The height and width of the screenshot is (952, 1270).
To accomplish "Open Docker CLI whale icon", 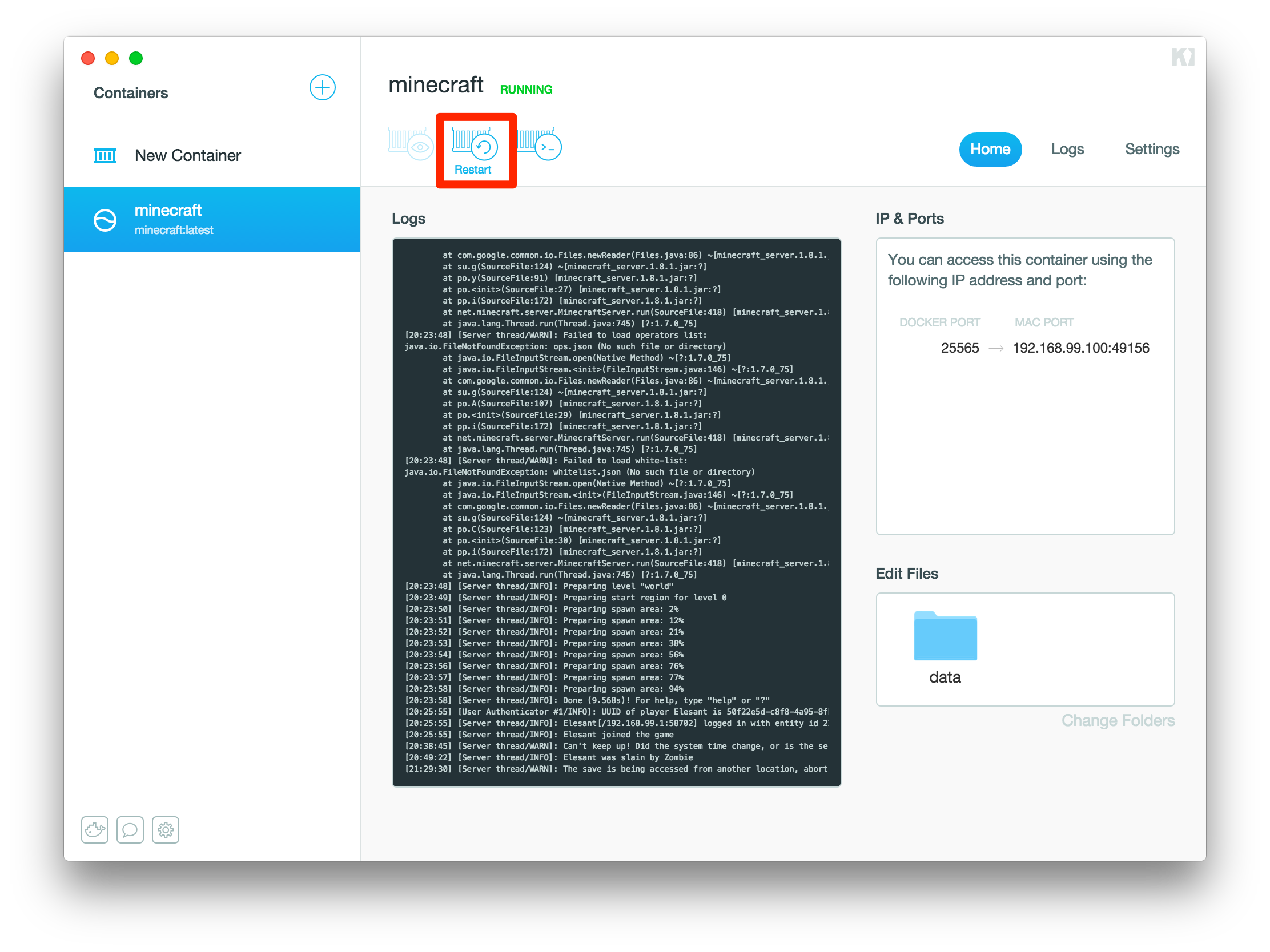I will click(x=95, y=829).
